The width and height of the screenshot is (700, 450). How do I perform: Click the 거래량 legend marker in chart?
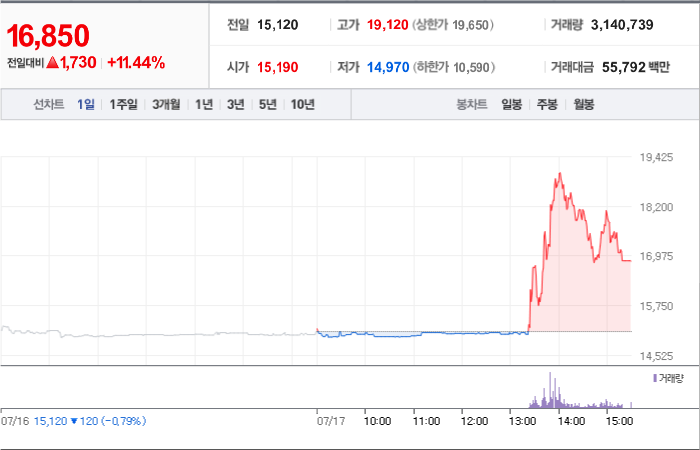coord(655,379)
